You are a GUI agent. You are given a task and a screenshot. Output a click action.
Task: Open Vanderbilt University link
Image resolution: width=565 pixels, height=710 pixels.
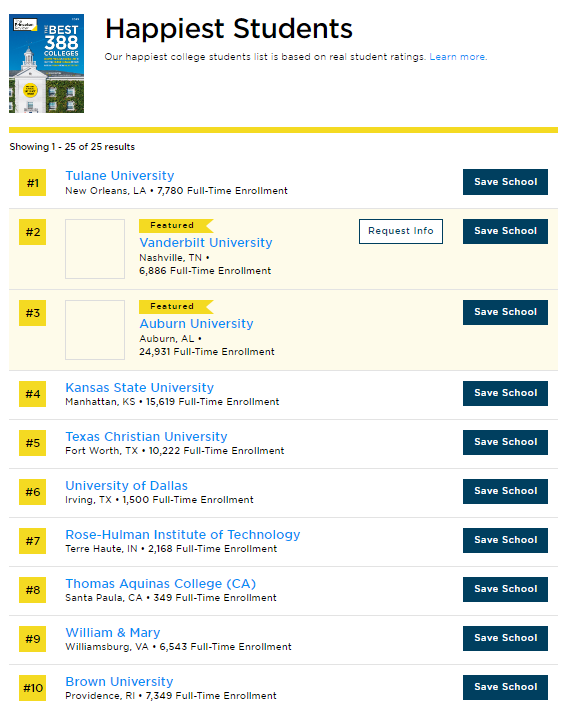coord(206,243)
